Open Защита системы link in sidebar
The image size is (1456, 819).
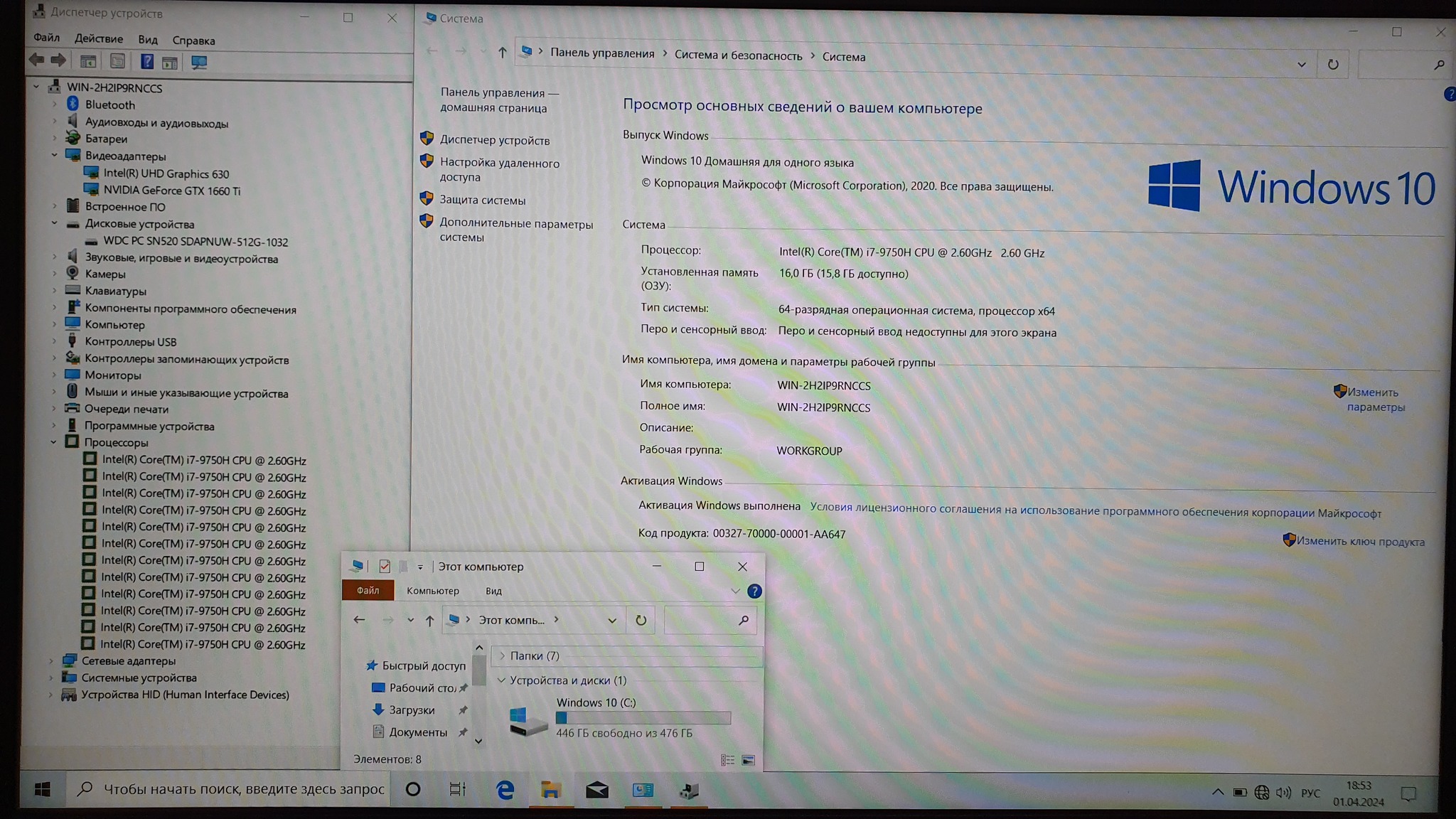click(482, 200)
